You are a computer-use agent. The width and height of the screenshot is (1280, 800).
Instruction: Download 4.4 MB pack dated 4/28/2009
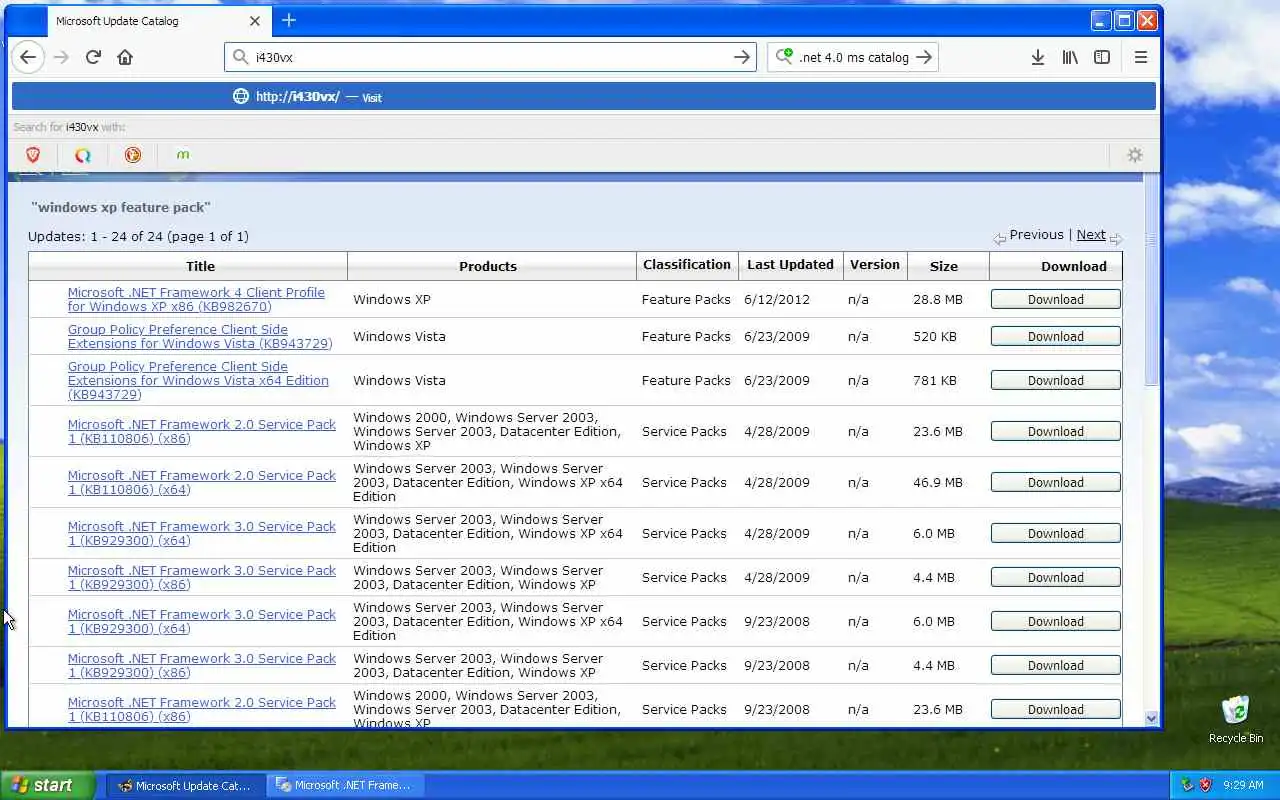pos(1055,577)
